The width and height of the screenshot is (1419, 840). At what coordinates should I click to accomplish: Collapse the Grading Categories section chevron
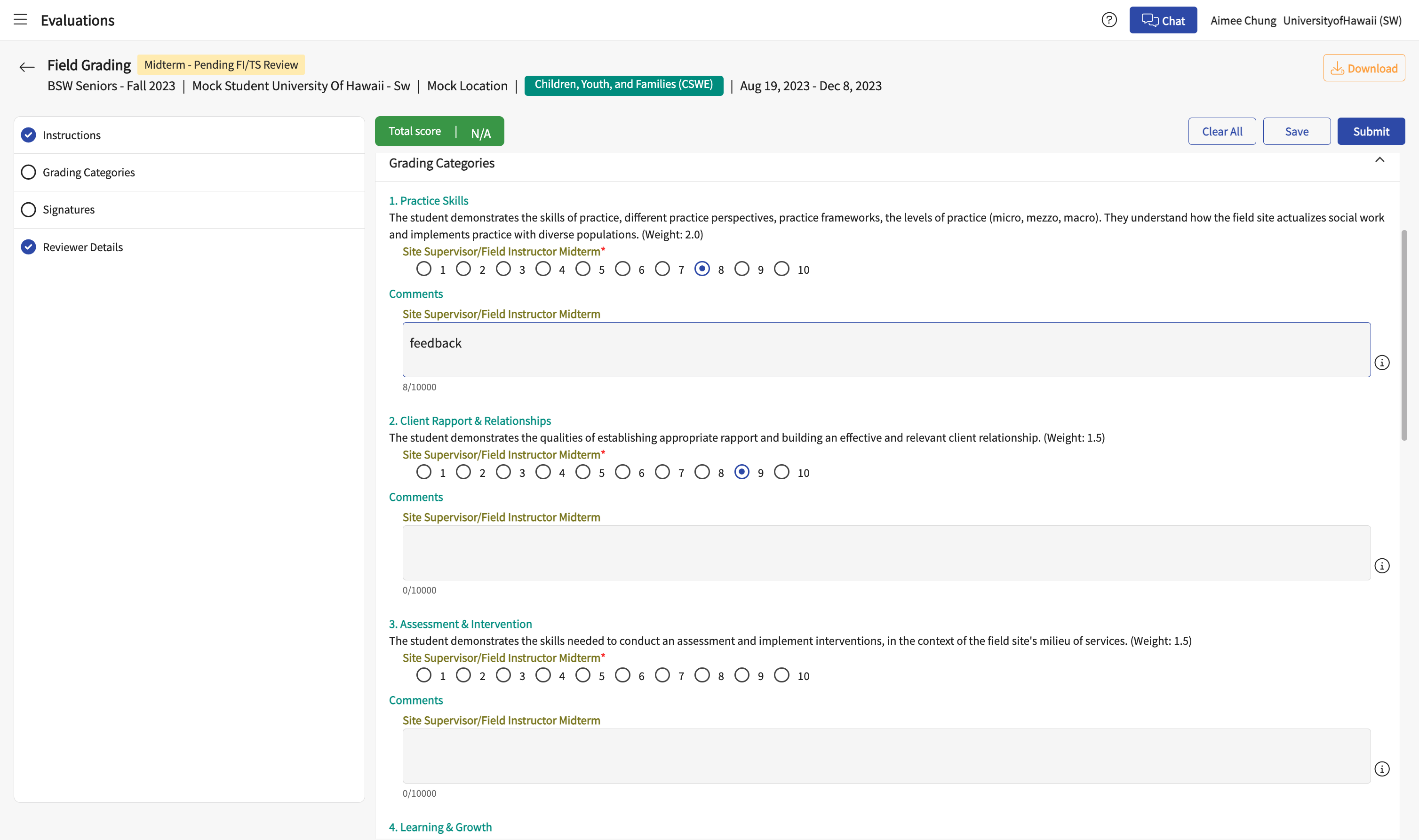[x=1379, y=160]
